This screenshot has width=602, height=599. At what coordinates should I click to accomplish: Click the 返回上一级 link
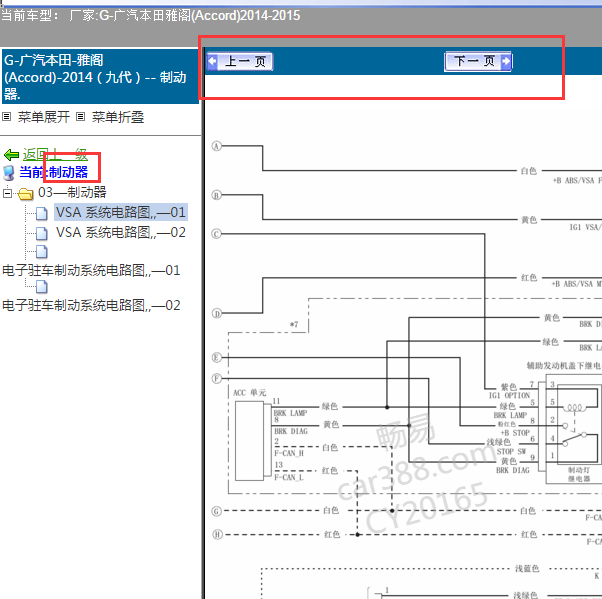tap(55, 155)
